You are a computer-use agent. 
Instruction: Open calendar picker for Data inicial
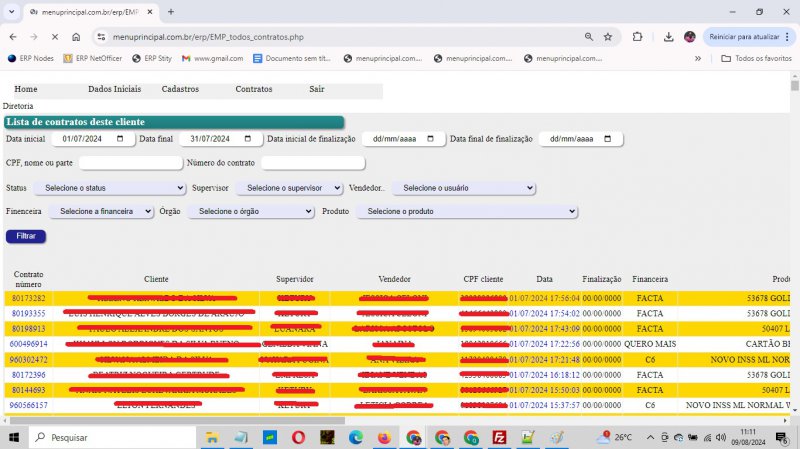[119, 139]
